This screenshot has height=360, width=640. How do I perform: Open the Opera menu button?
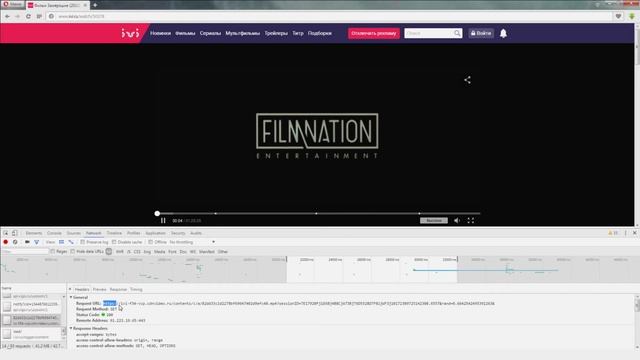pos(12,4)
